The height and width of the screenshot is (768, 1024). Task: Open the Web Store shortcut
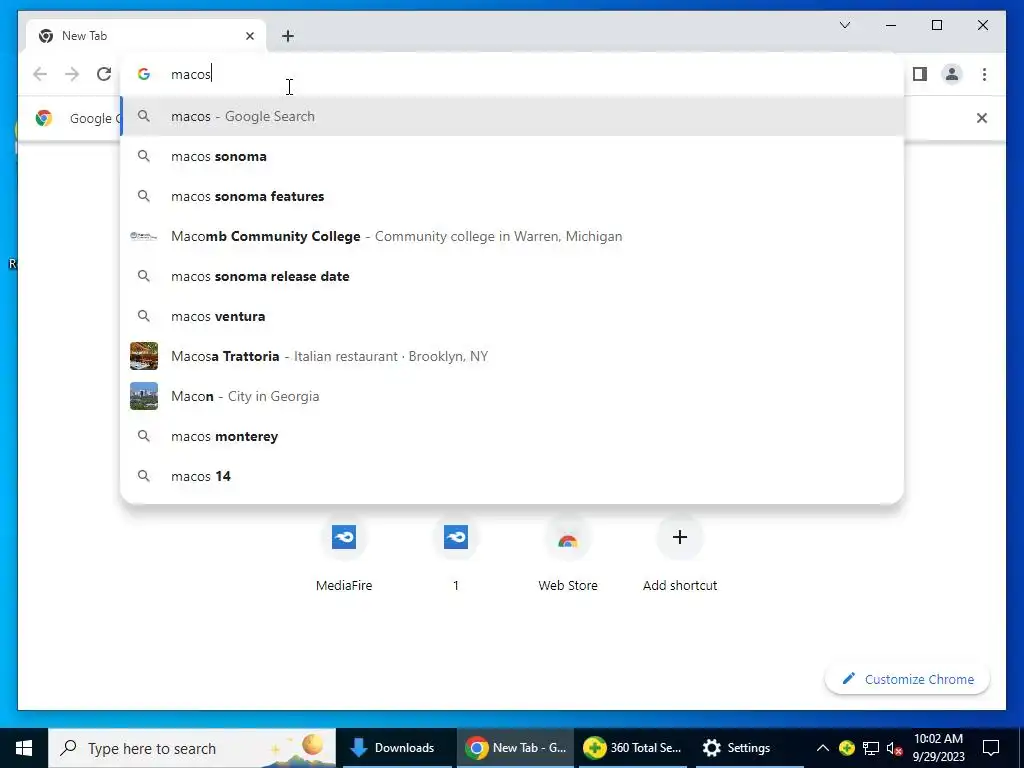point(568,552)
